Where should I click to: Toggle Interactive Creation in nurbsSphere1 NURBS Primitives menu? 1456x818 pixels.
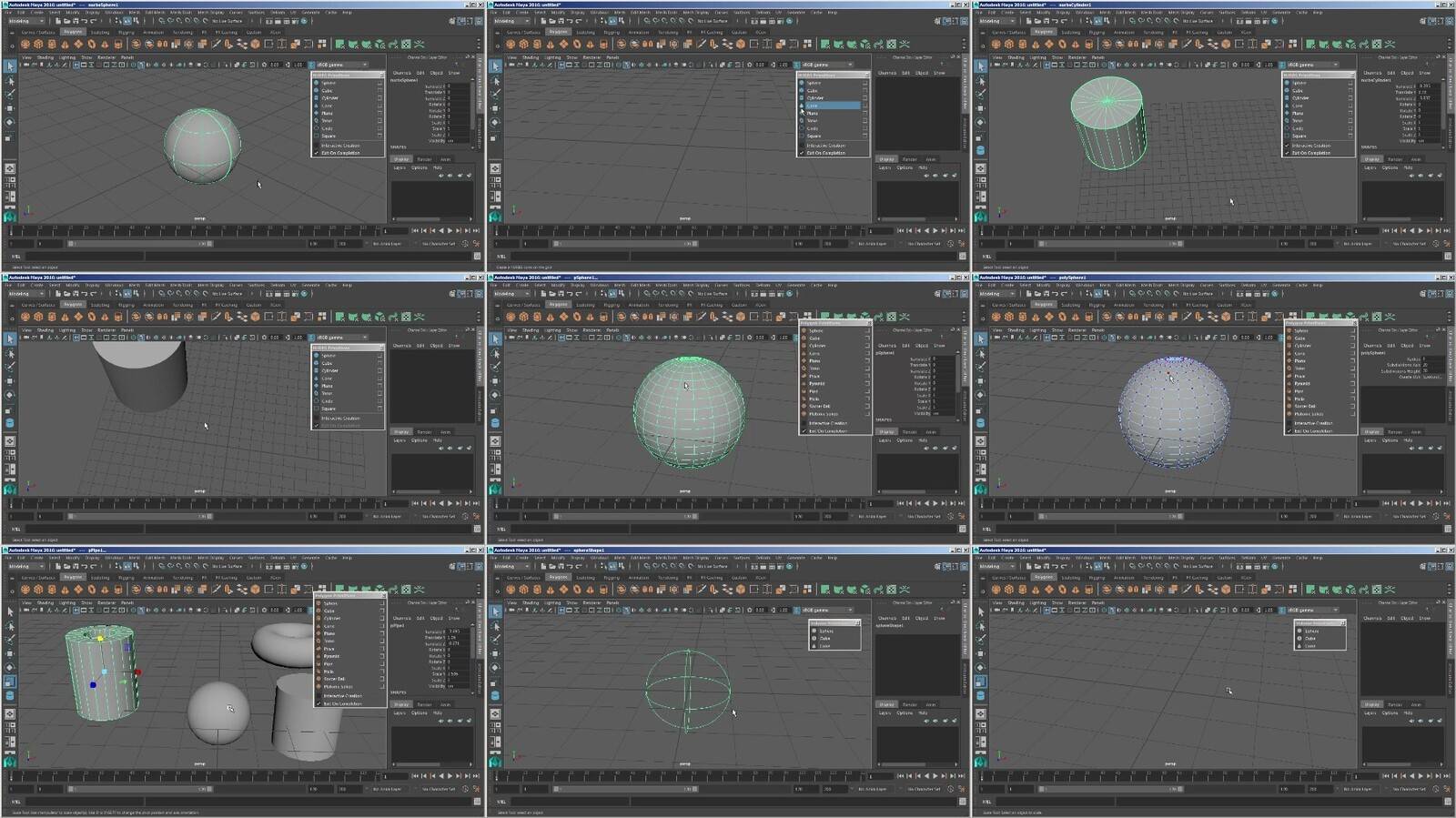tap(348, 146)
